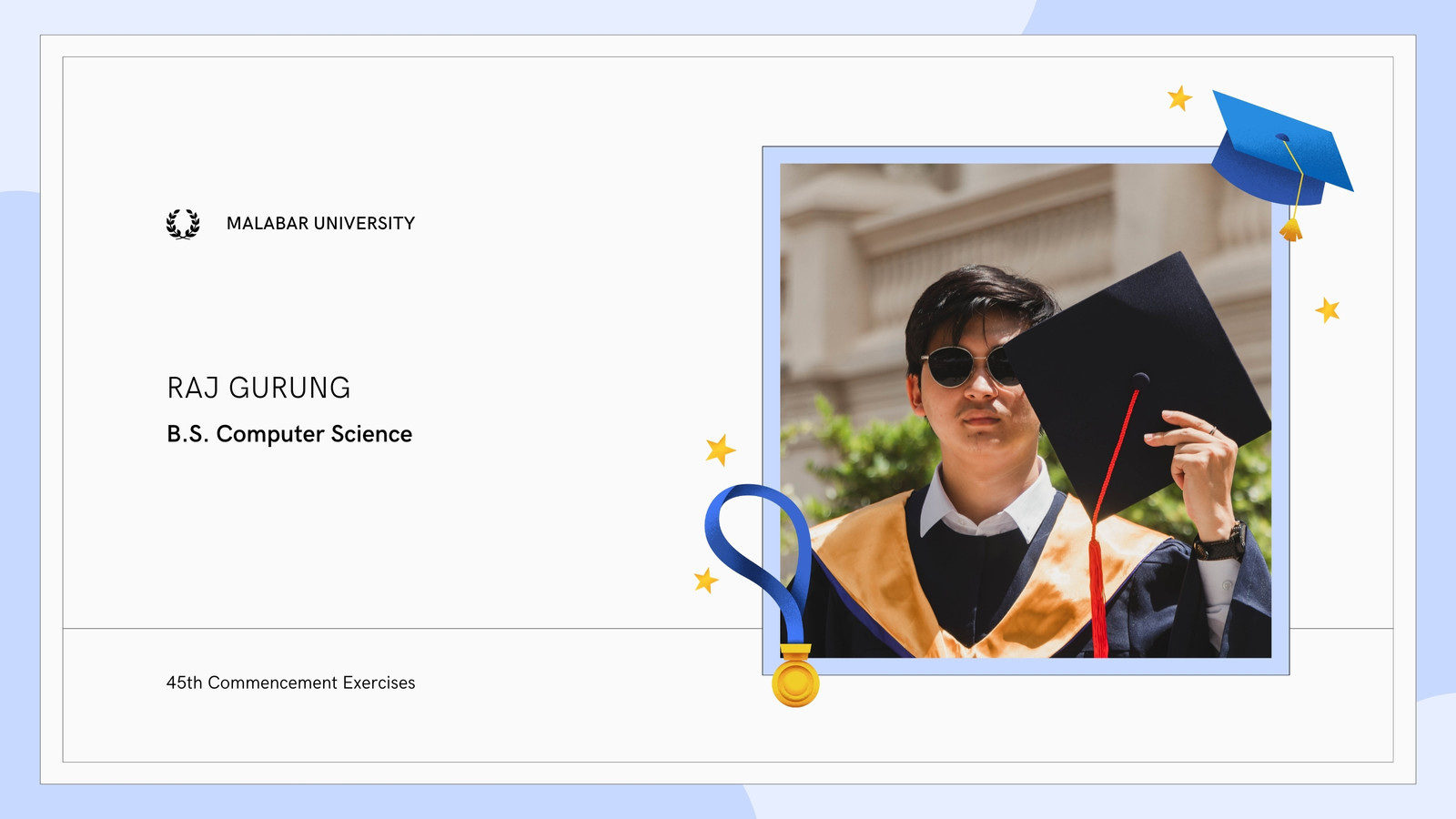
Task: Select the star just above the medal ribbon
Action: [720, 450]
